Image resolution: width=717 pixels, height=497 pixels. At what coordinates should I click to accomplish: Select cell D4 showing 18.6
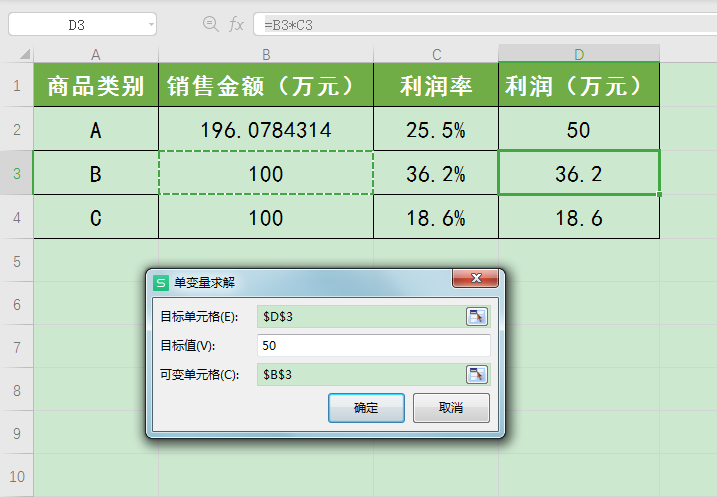pyautogui.click(x=579, y=217)
